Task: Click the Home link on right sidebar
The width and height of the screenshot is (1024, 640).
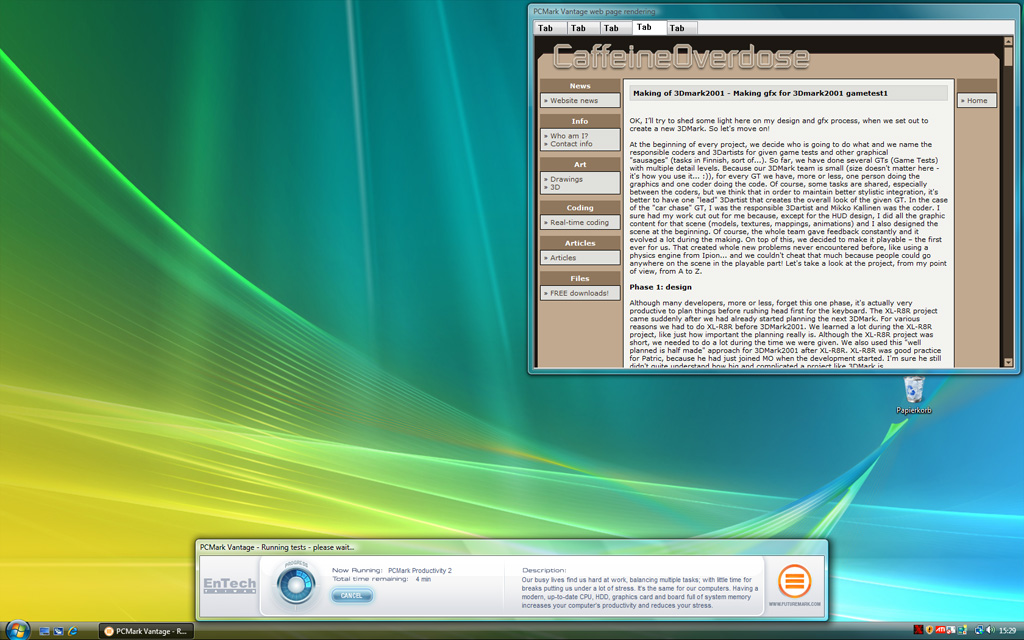Action: 977,101
